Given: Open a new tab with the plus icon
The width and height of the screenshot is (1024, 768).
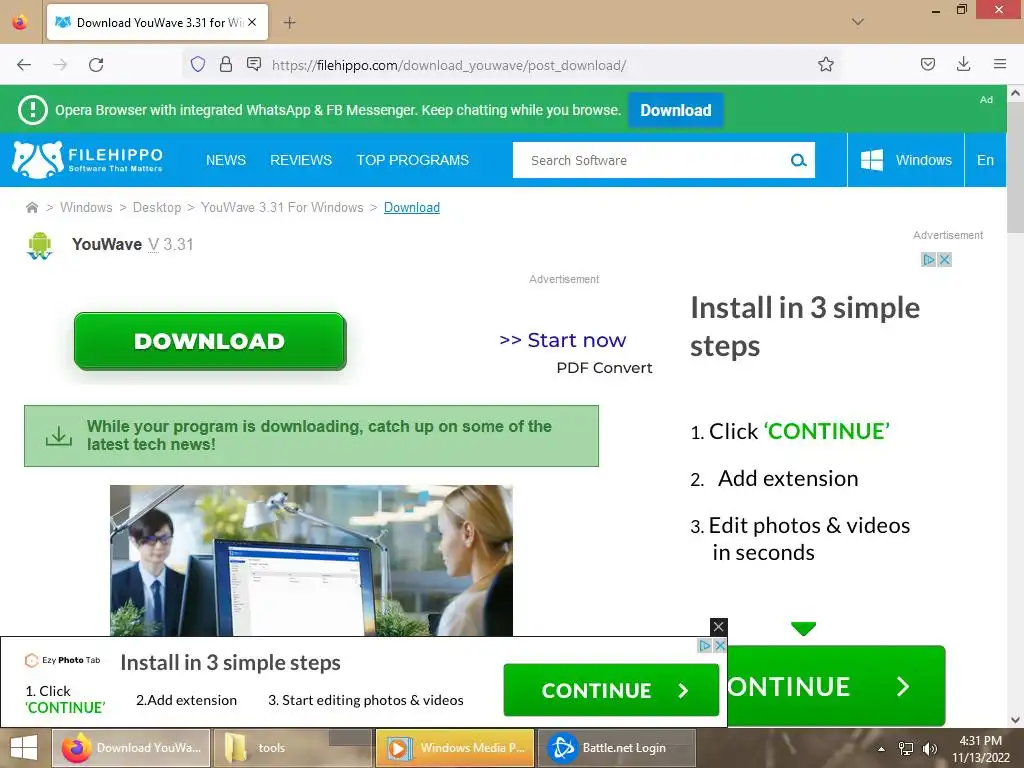Looking at the screenshot, I should (x=289, y=23).
